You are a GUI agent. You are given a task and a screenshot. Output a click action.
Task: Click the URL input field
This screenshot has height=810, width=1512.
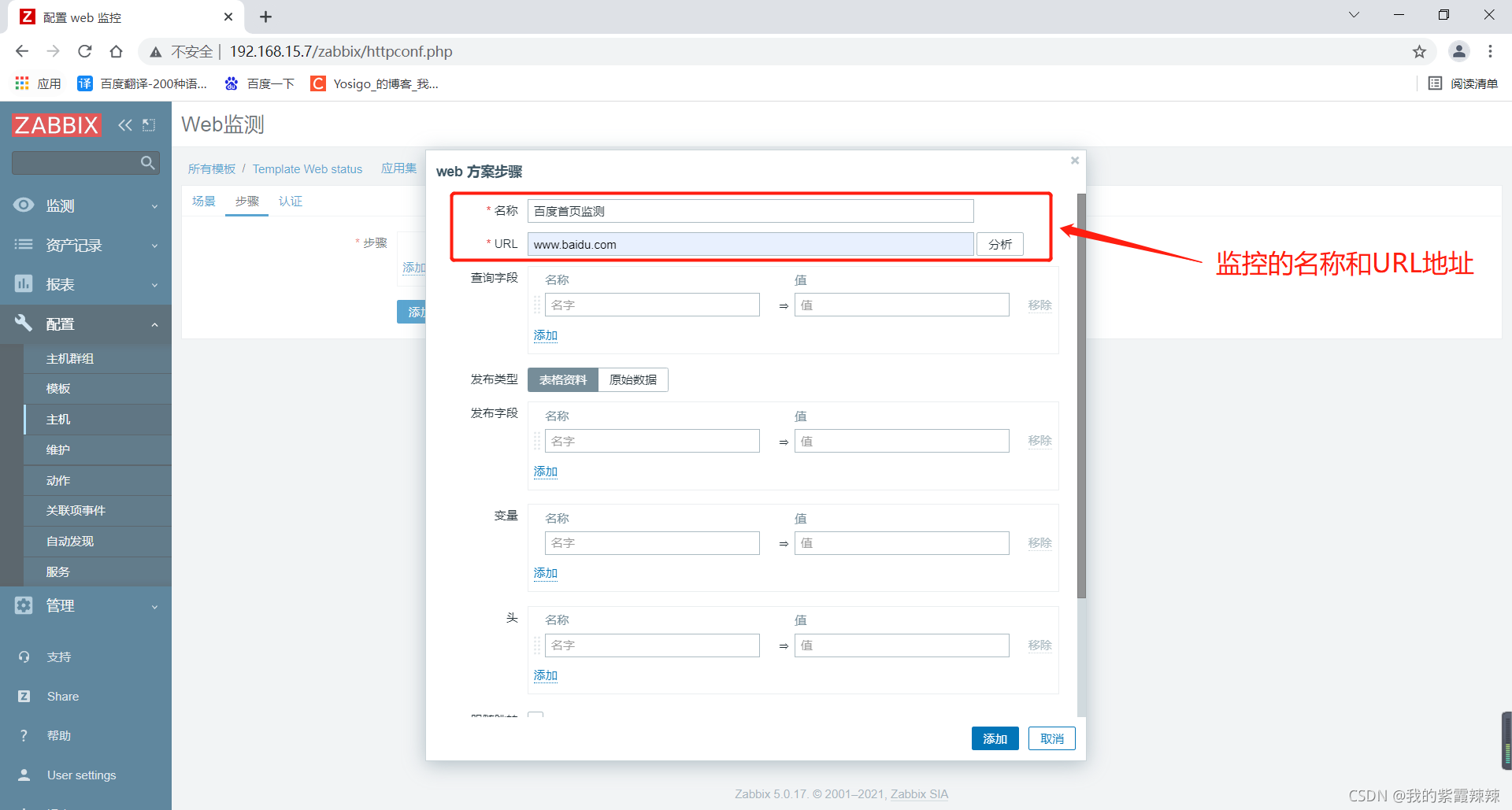click(x=750, y=245)
